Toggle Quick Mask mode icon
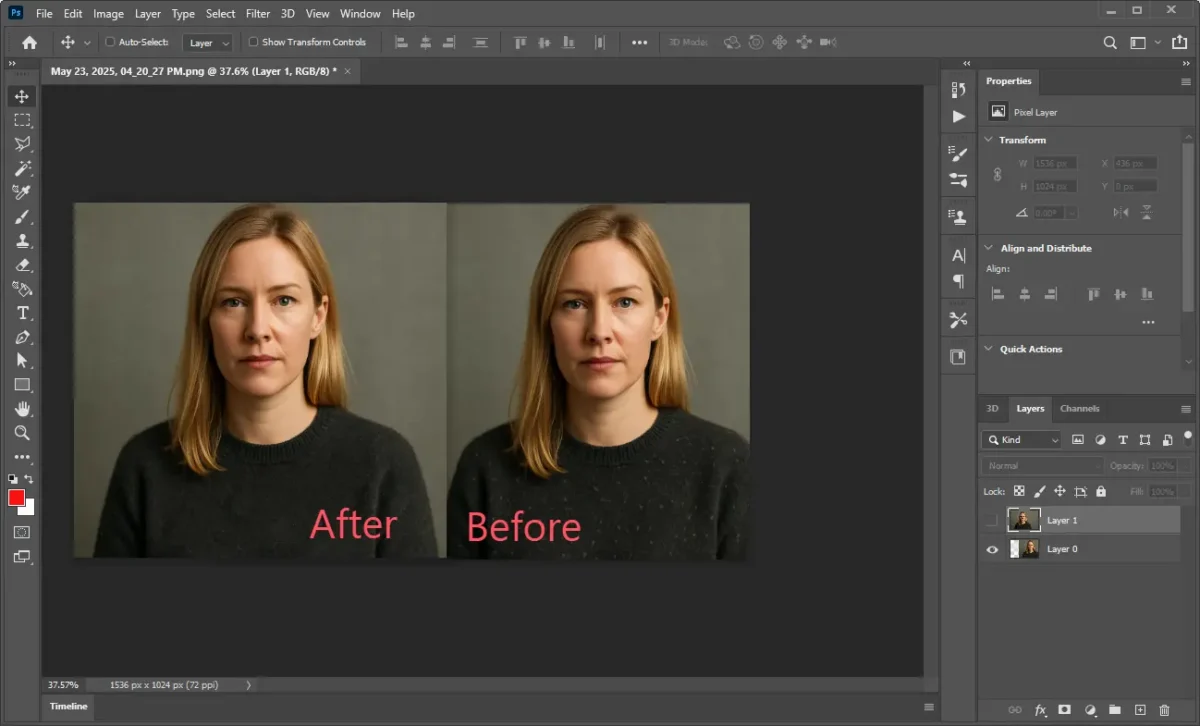The width and height of the screenshot is (1200, 726). tap(22, 532)
